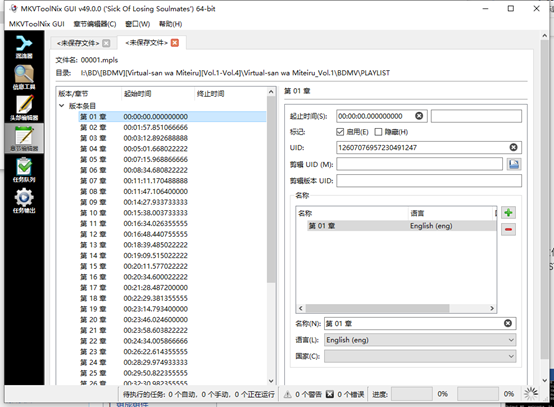Viewport: 554px width, 407px height.
Task: Browse for segment UID file
Action: [514, 164]
